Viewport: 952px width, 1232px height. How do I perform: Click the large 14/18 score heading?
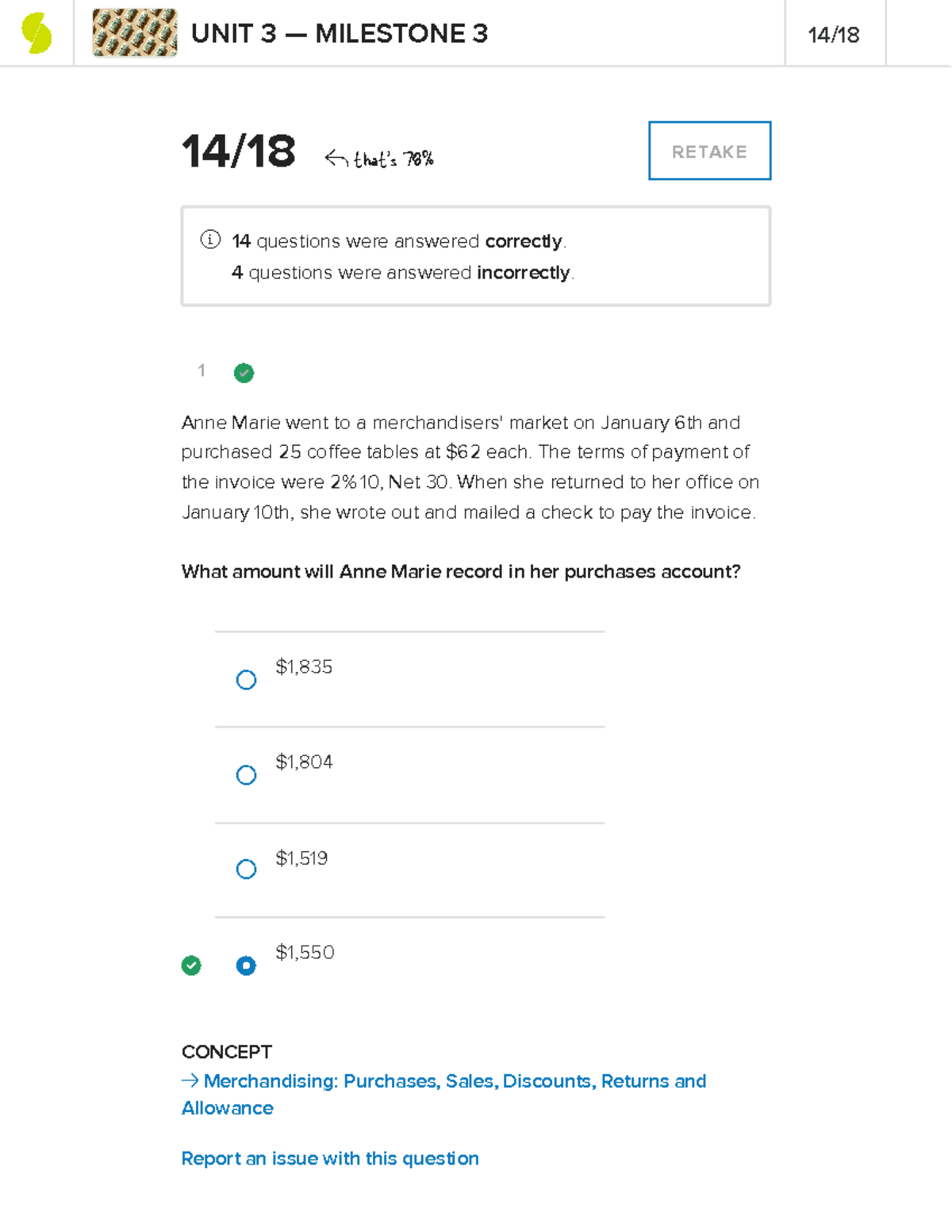click(238, 152)
